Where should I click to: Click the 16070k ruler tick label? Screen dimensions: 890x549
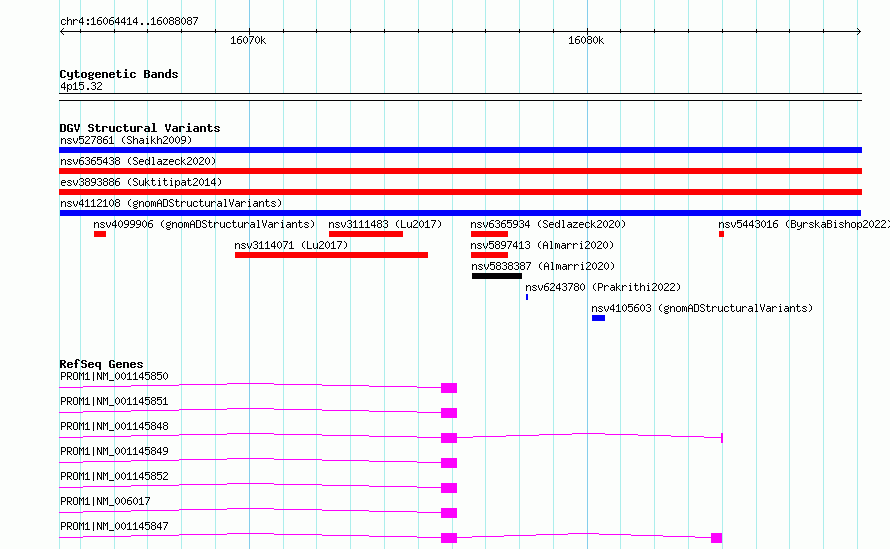[x=248, y=40]
